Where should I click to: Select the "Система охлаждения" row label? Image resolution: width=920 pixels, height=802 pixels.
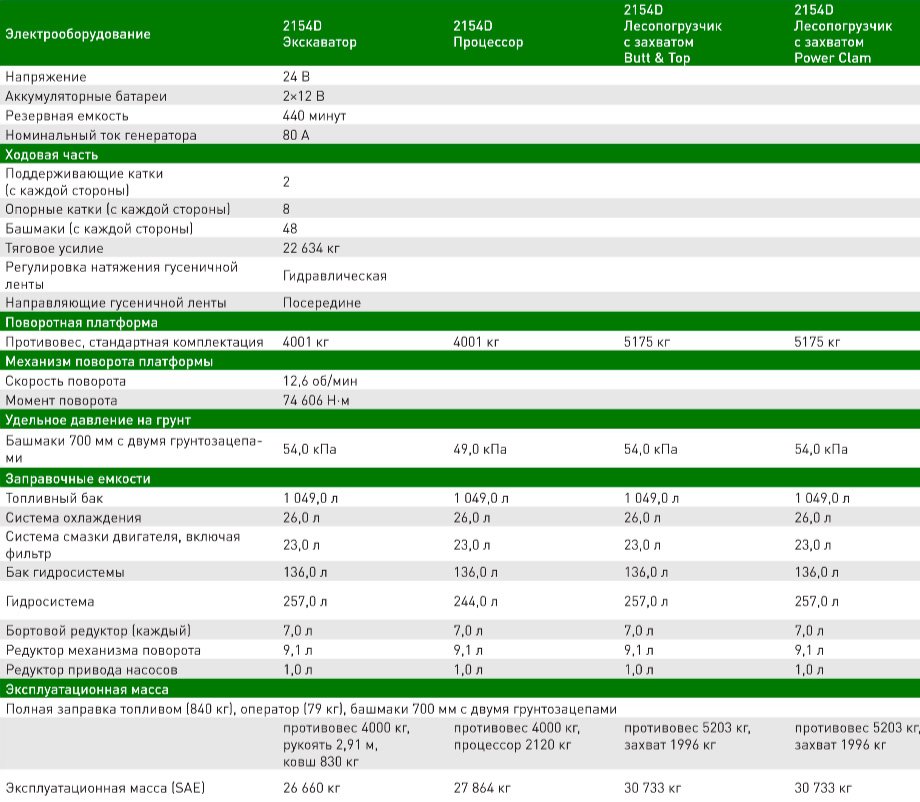[73, 518]
